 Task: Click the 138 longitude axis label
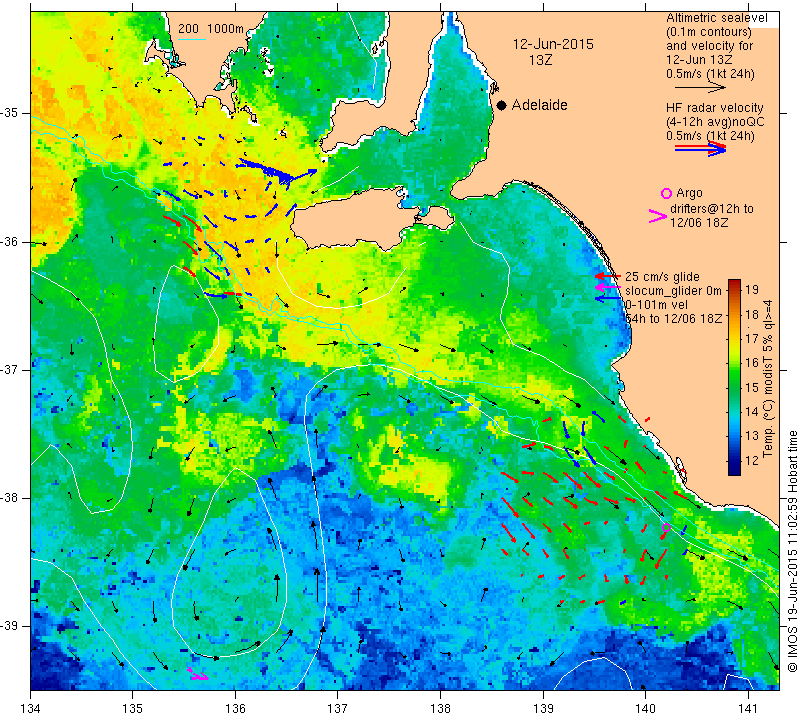(x=440, y=709)
